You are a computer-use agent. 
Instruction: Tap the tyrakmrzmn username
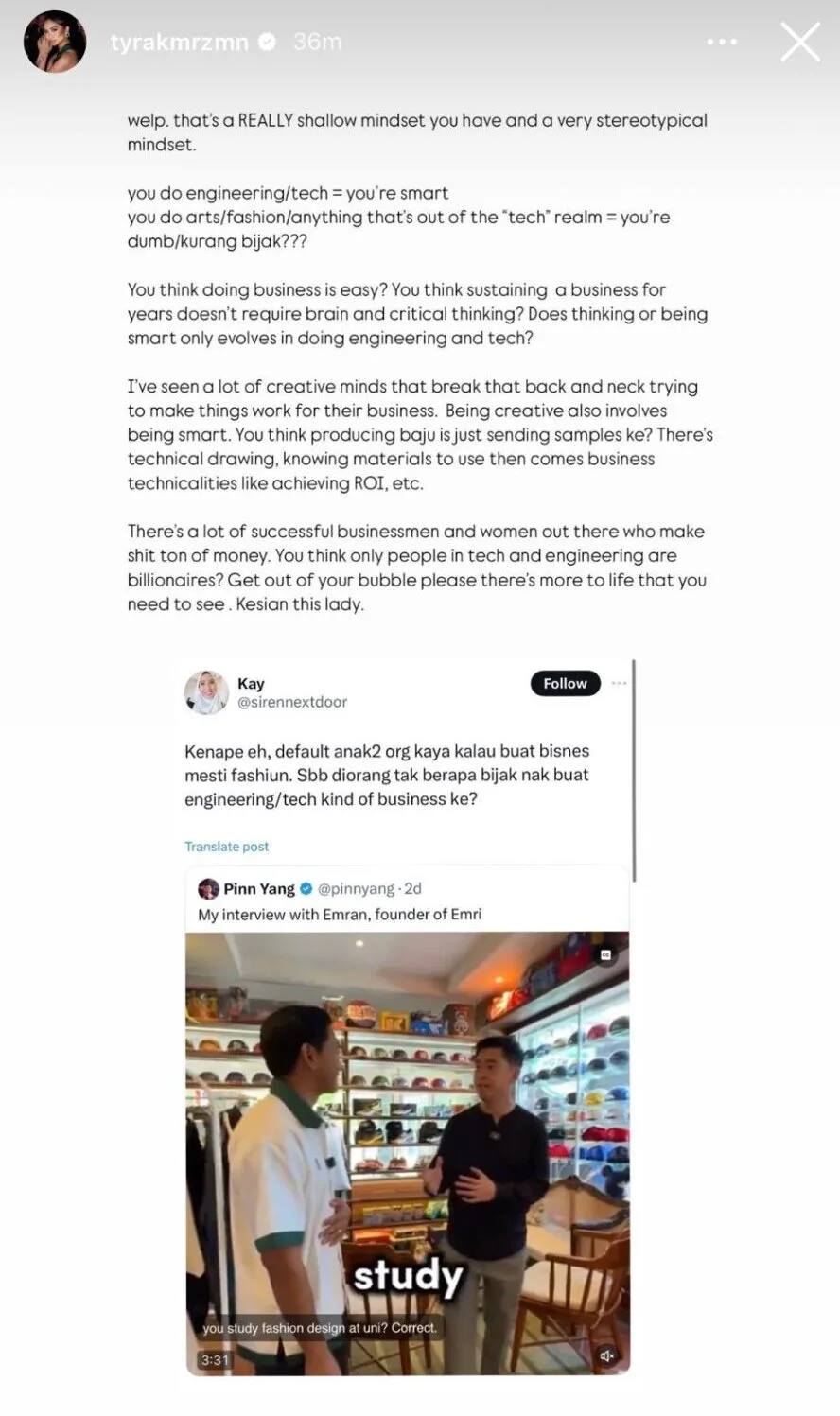click(179, 42)
